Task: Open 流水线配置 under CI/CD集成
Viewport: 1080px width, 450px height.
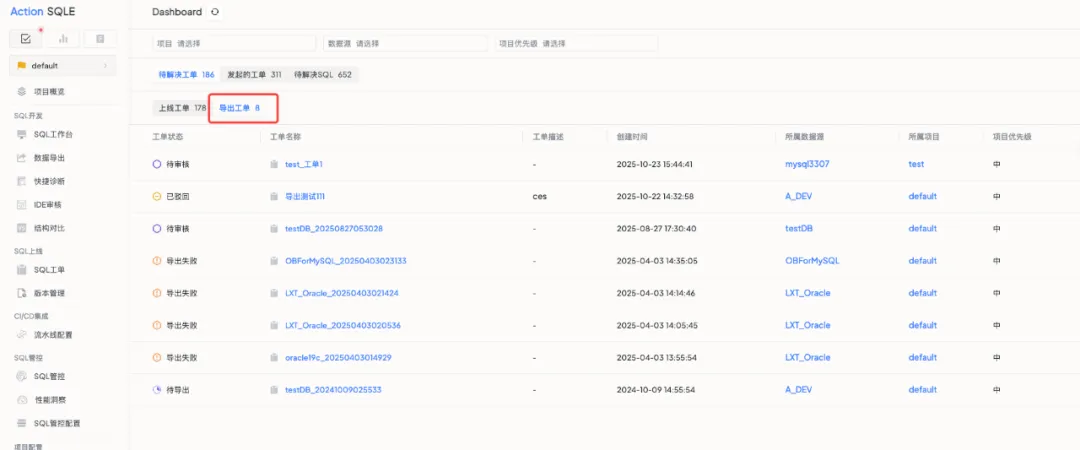Action: pos(53,335)
